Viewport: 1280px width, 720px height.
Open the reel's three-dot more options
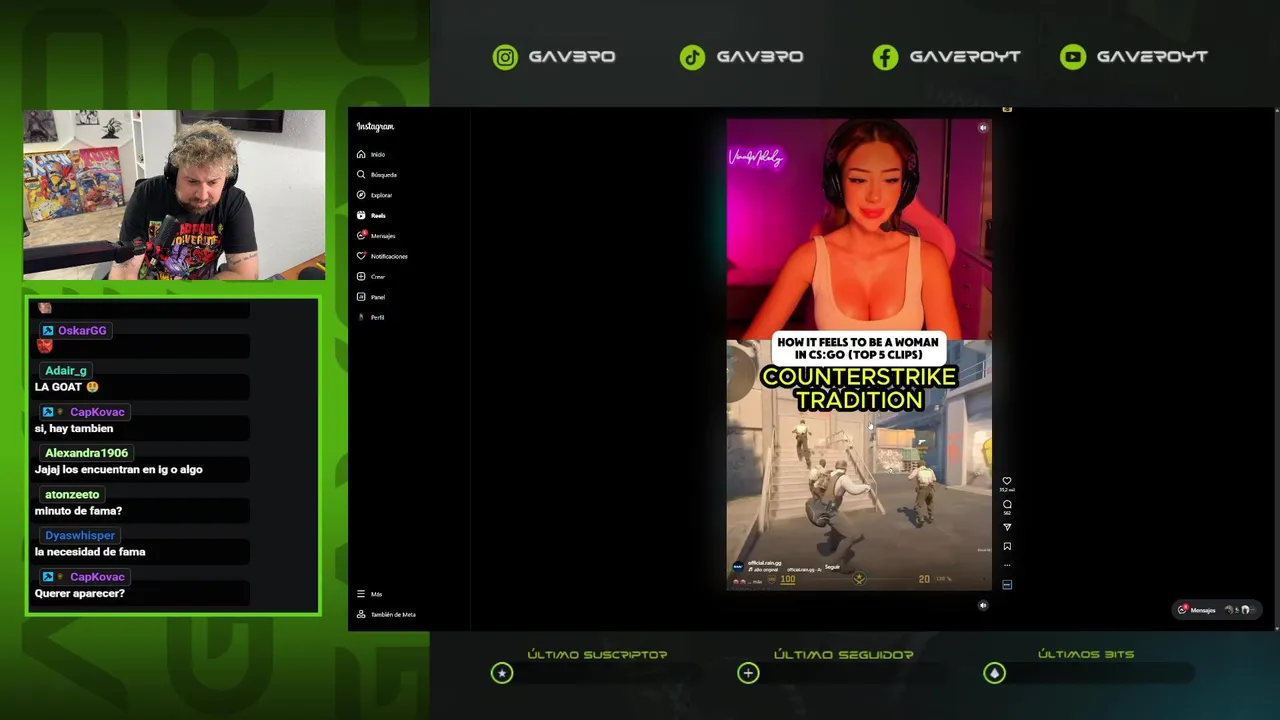1007,565
